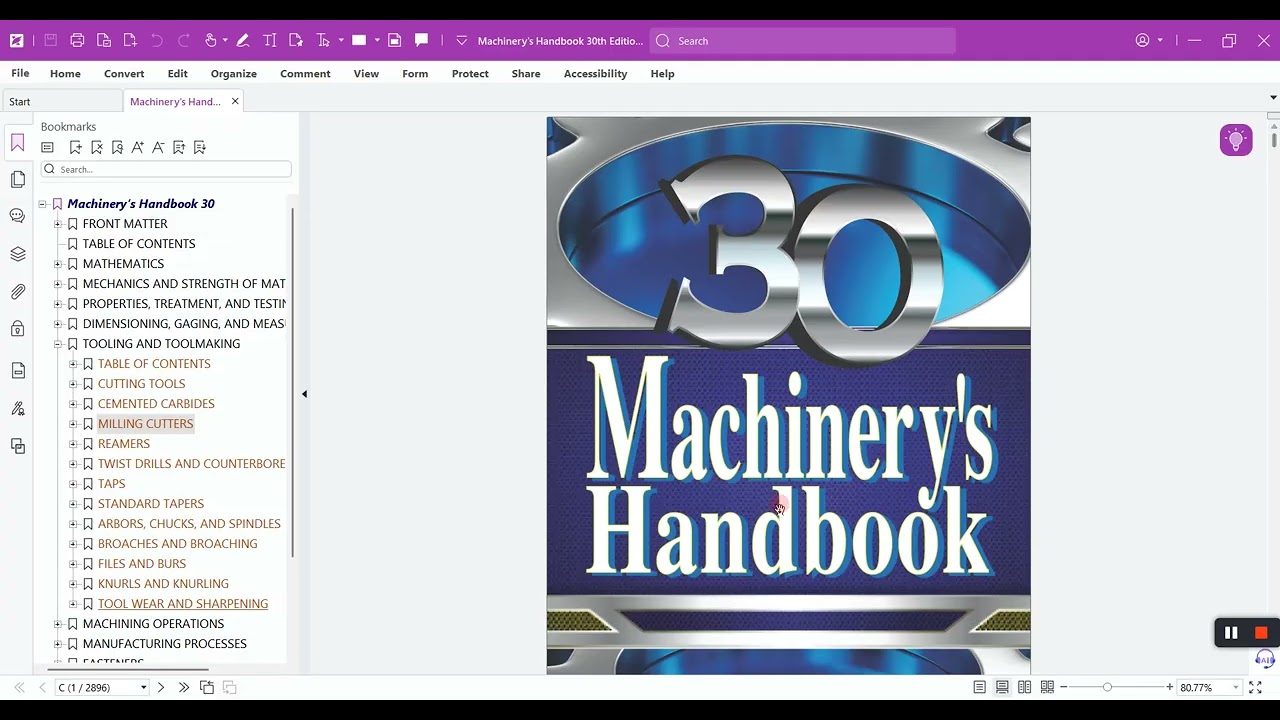Screen dimensions: 1280x720
Task: Open the Security lock panel
Action: (18, 329)
